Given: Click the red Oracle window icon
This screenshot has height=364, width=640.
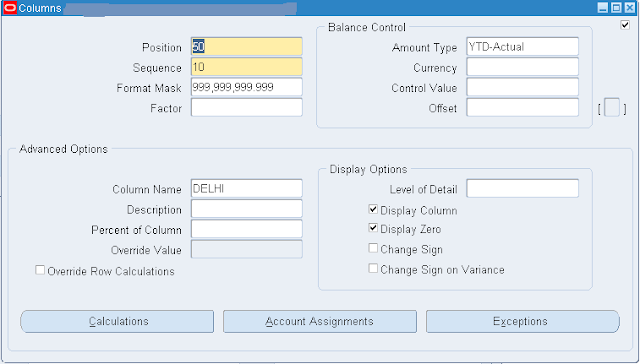Looking at the screenshot, I should [10, 8].
